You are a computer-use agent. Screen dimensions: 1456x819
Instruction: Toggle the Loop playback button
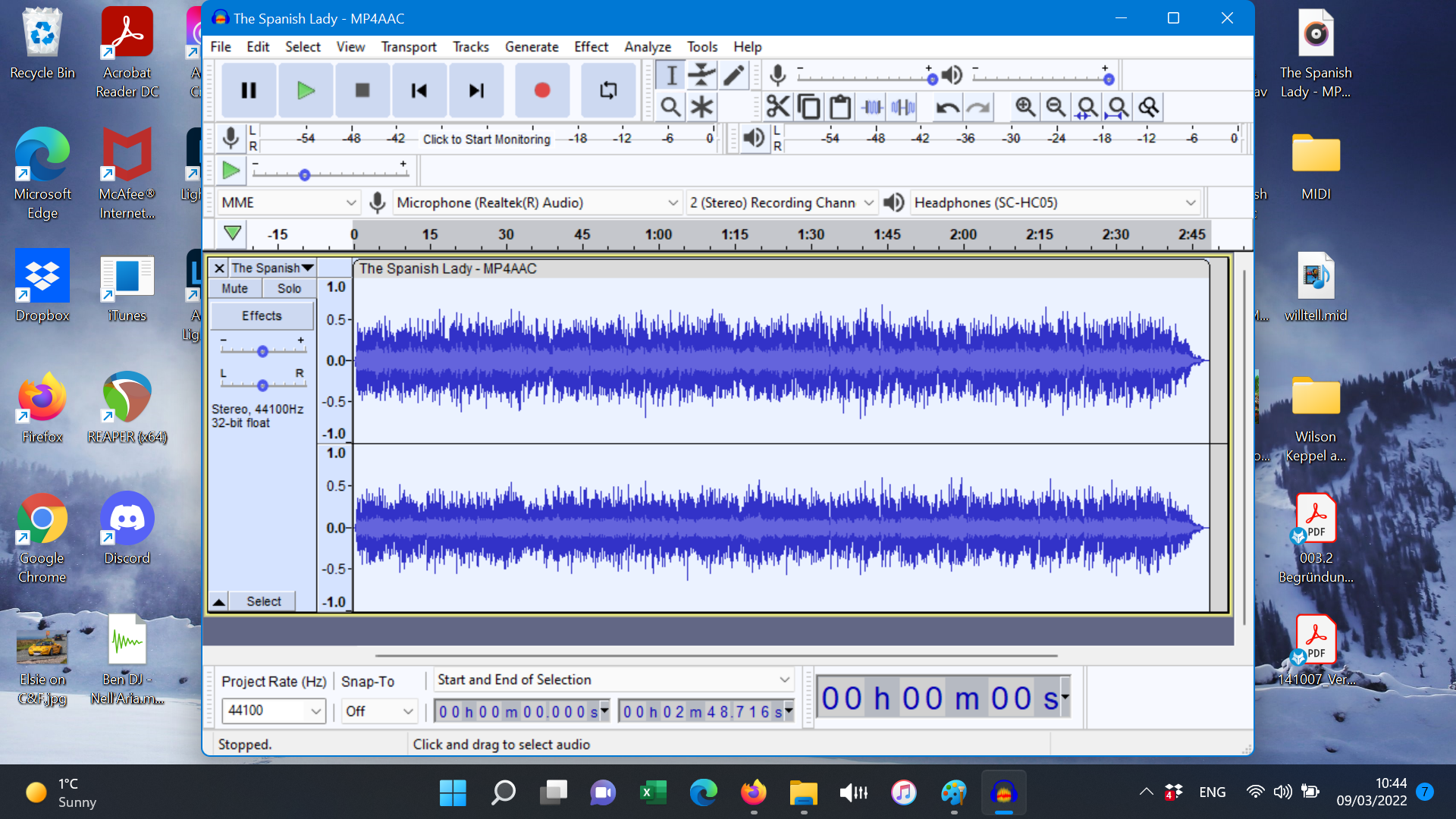608,90
